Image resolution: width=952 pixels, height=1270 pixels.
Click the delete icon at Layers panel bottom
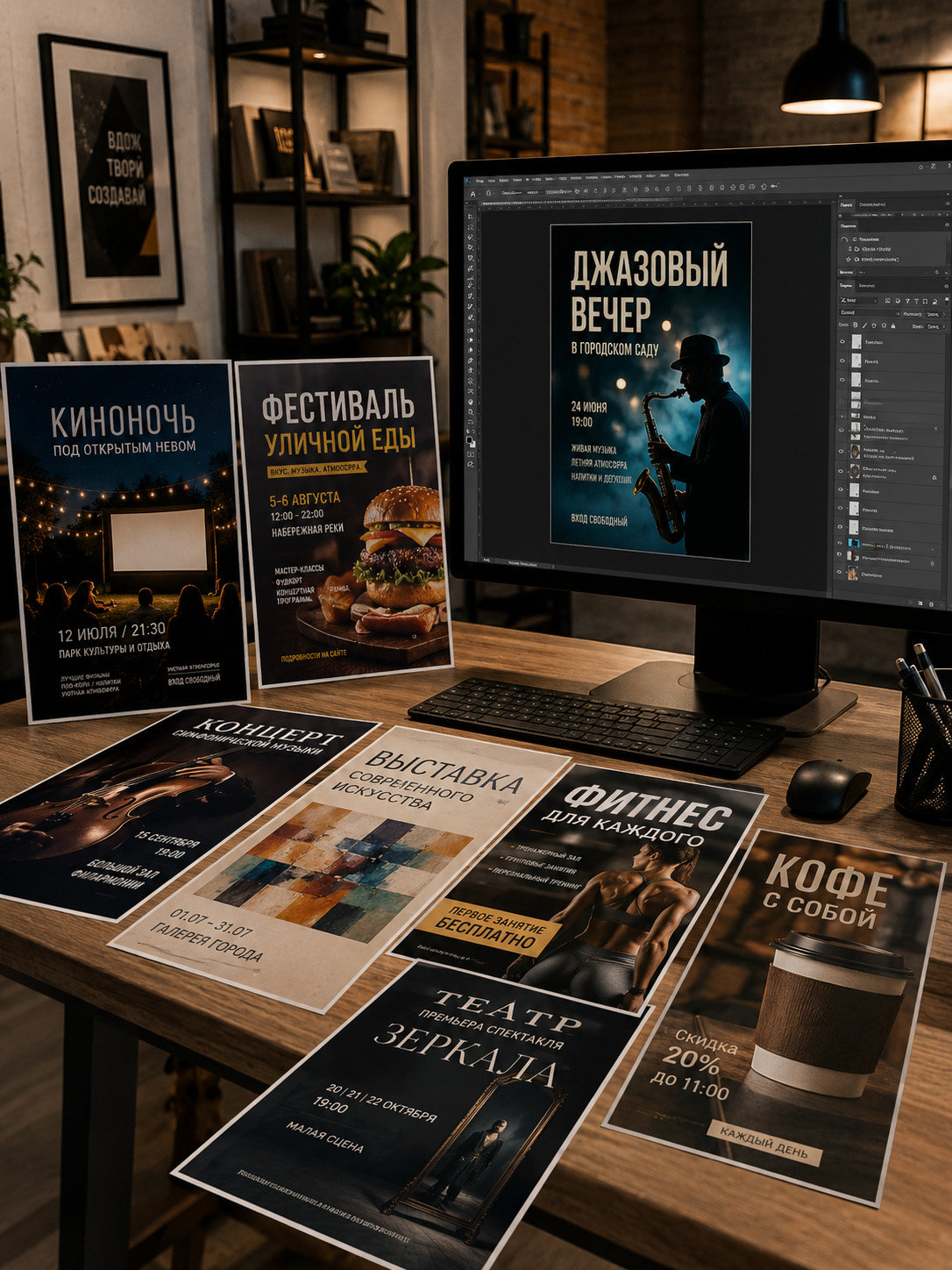[x=931, y=604]
